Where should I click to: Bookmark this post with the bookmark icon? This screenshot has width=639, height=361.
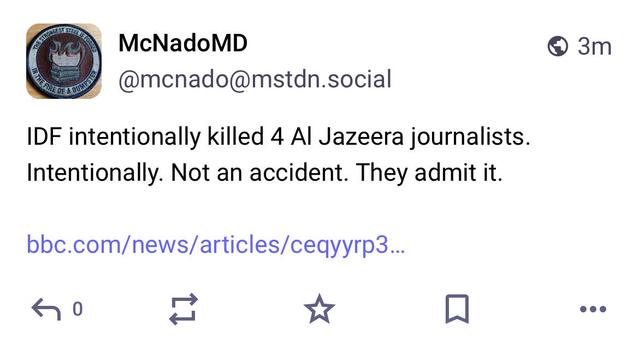[457, 309]
